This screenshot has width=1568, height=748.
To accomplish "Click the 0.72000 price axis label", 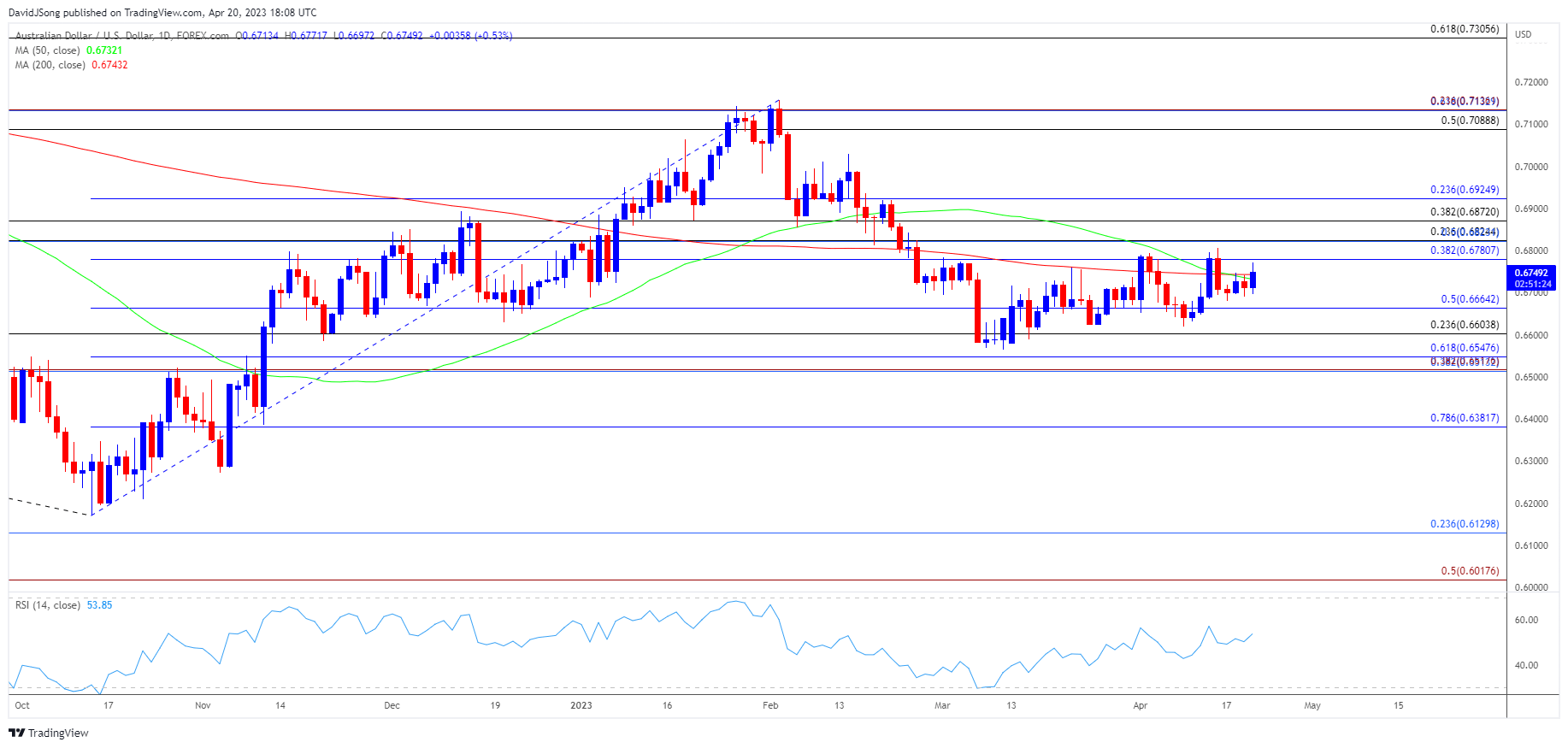I will [x=1531, y=82].
